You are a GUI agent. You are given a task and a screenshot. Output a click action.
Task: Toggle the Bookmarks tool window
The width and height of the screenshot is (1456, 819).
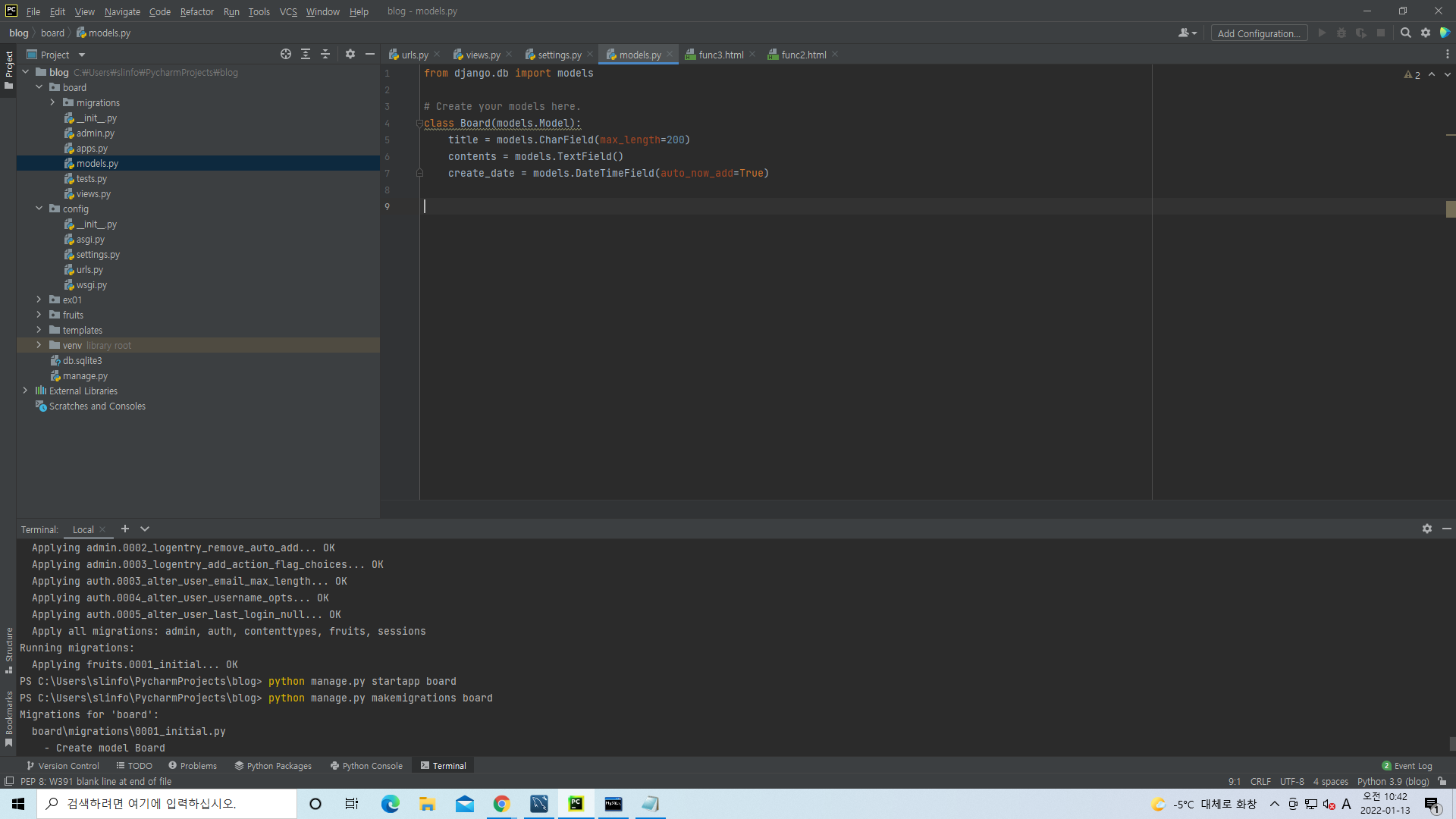9,717
